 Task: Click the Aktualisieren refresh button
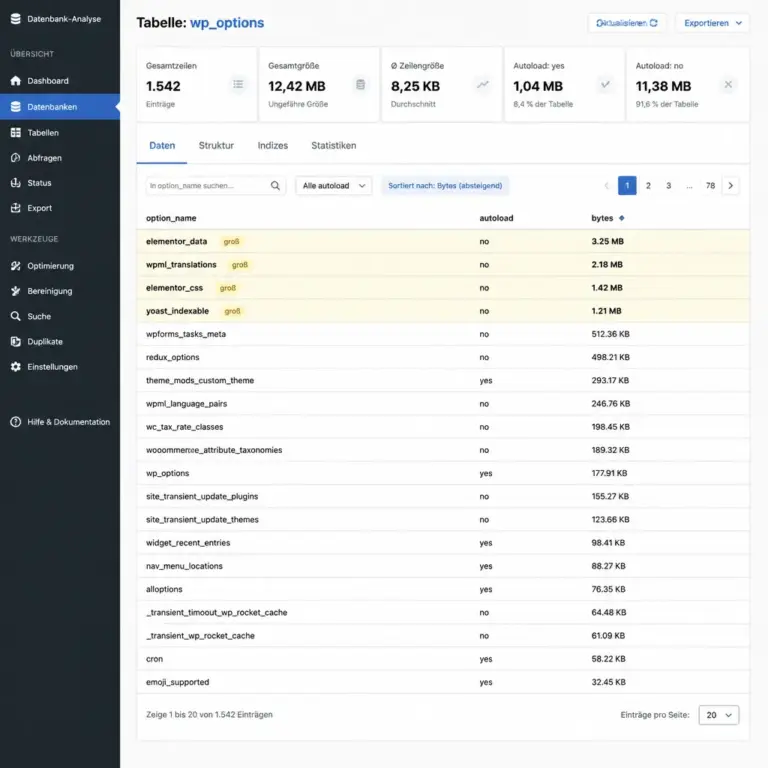pyautogui.click(x=626, y=23)
